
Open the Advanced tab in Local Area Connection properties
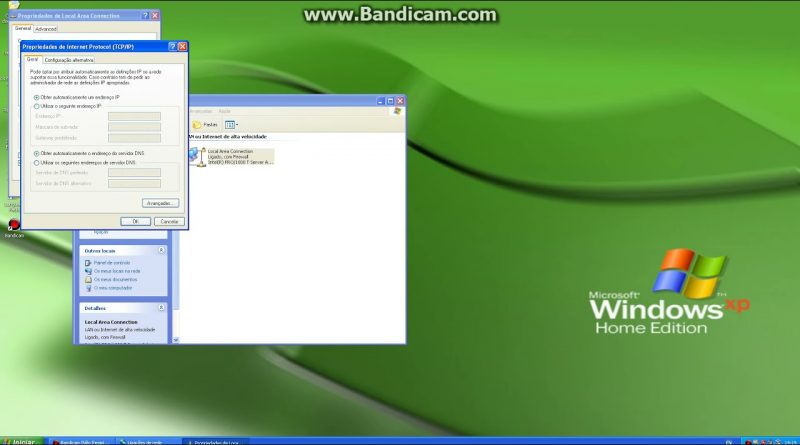(46, 29)
